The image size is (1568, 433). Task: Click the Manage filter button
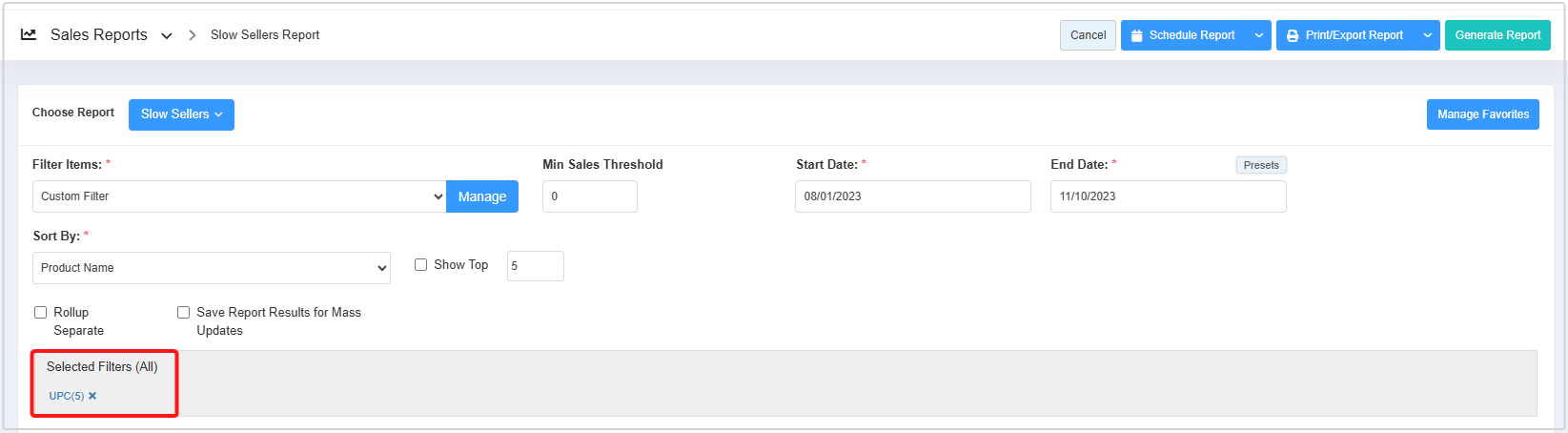click(x=481, y=196)
